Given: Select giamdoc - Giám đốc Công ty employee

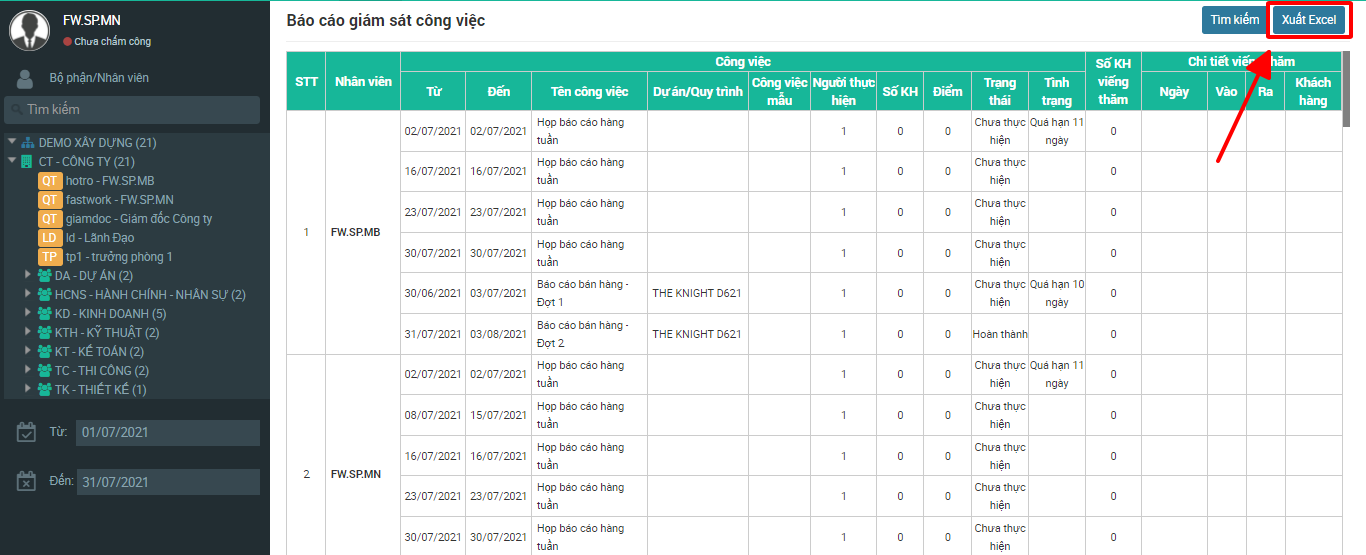Looking at the screenshot, I should pos(138,219).
